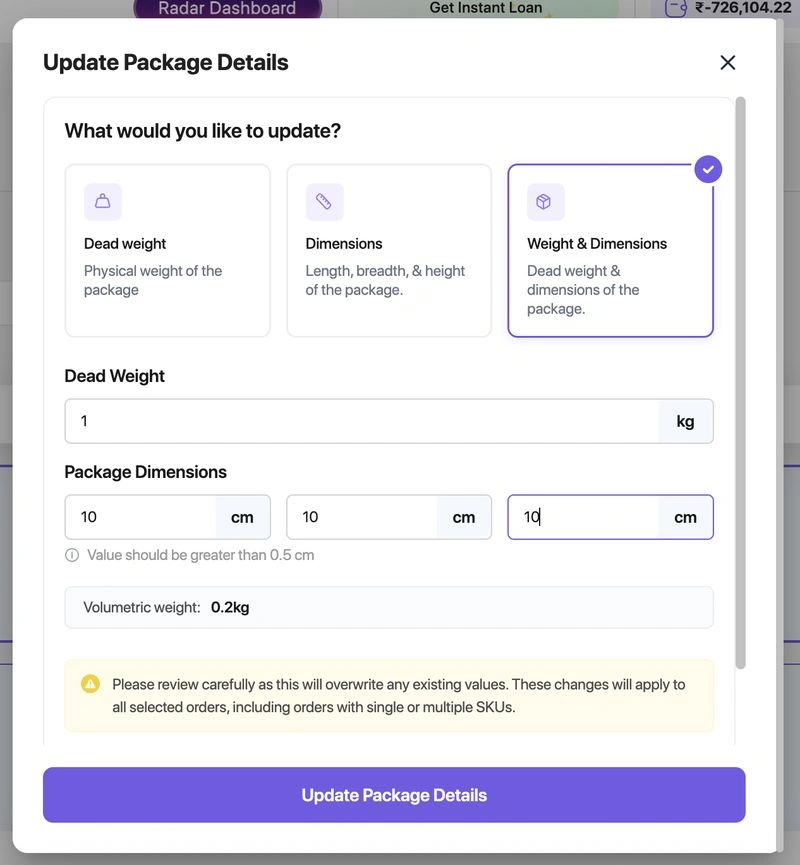Screen dimensions: 800x865
Task: Click the second package dimension field
Action: pyautogui.click(x=362, y=517)
